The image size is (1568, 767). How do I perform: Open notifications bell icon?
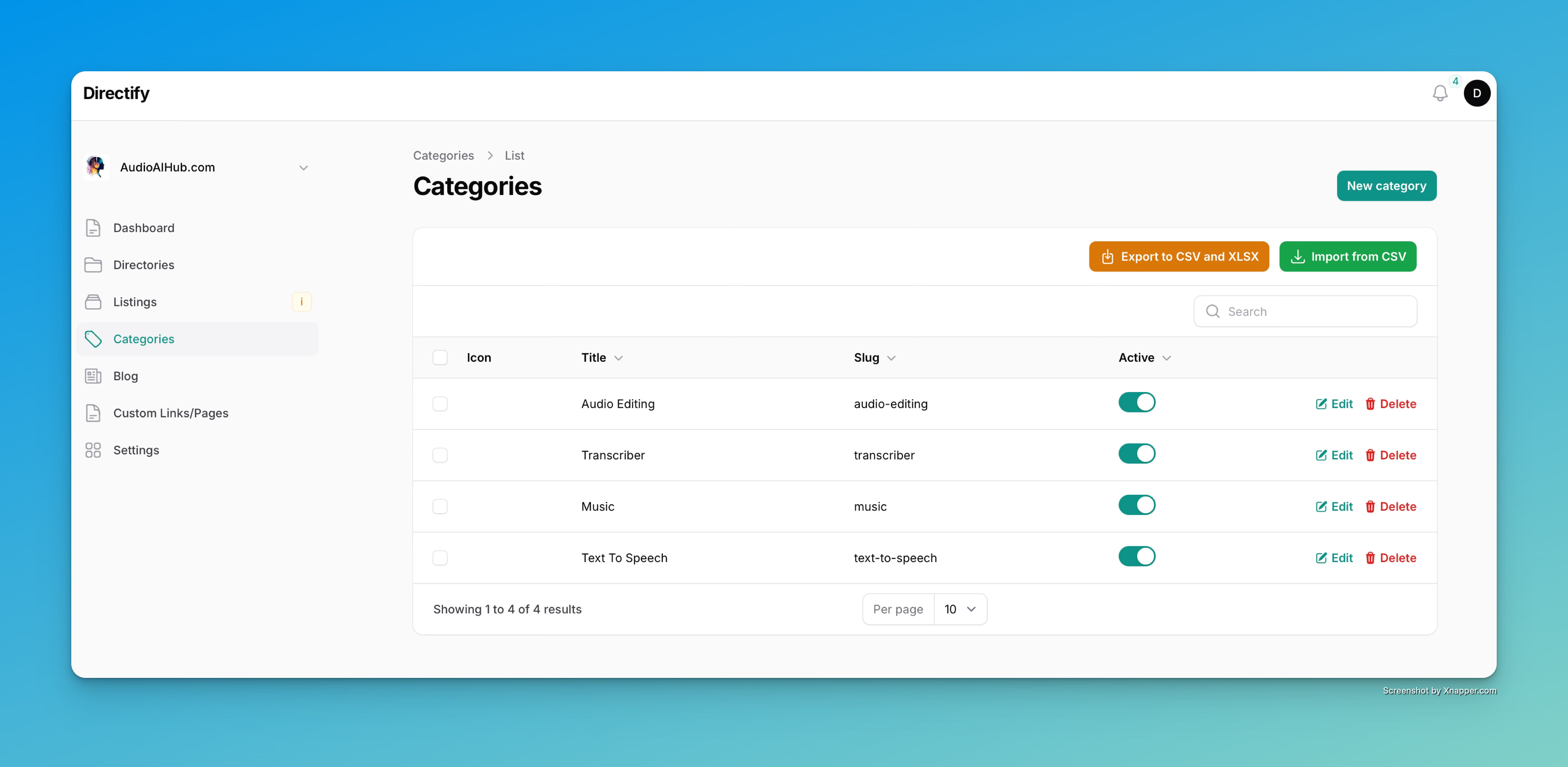1440,93
